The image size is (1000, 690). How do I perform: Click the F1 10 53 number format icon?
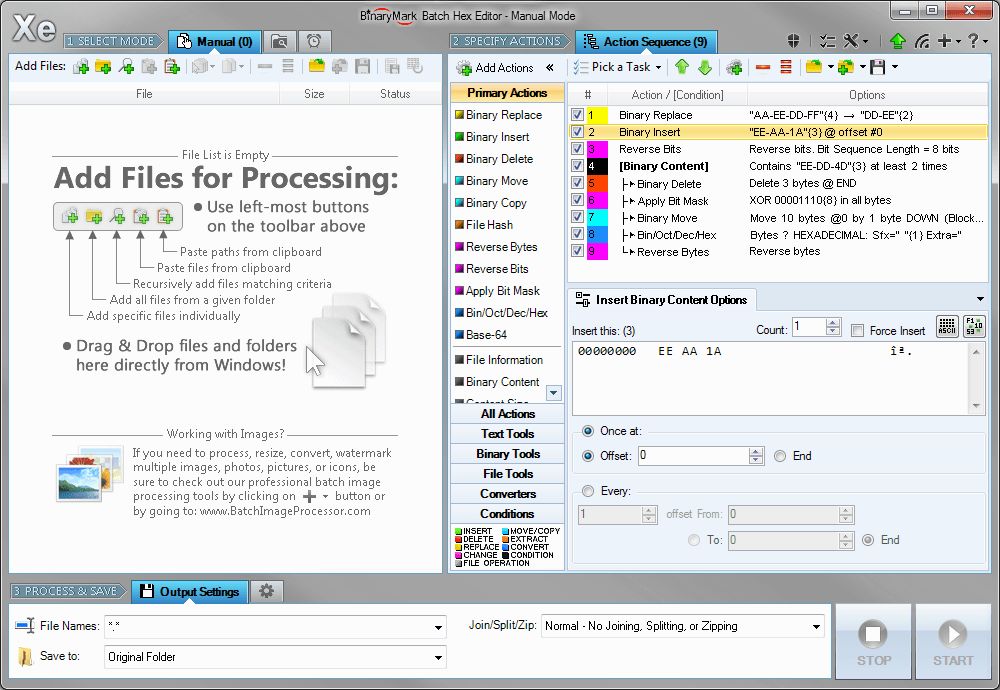974,327
